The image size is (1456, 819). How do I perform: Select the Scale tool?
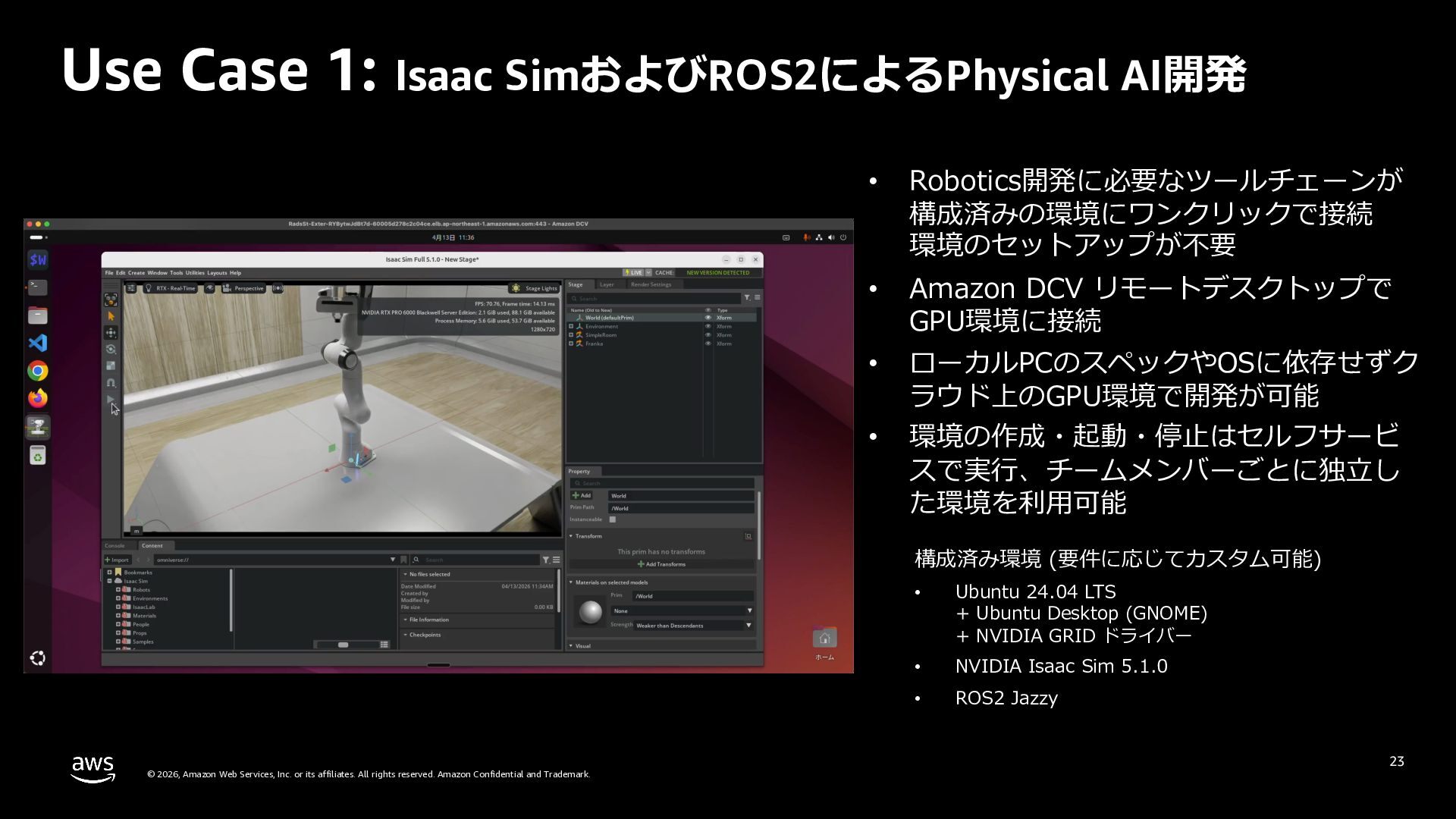(111, 366)
